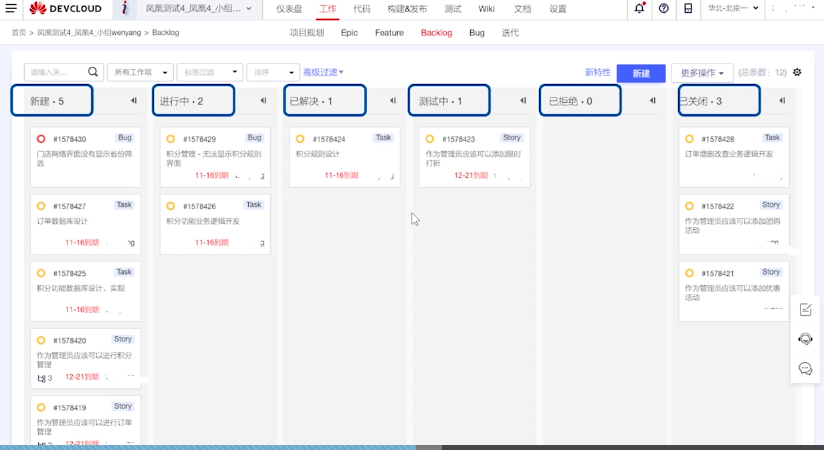Viewport: 824px width, 450px height.
Task: Click the 11-16 due date on #1578424
Action: (x=341, y=176)
